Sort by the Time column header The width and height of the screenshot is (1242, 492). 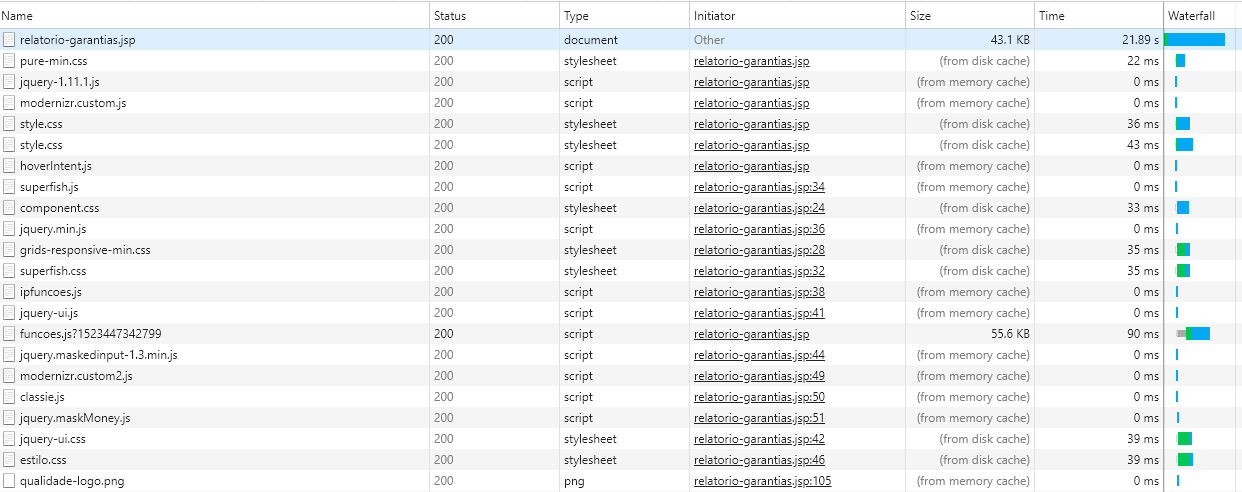pos(1099,16)
